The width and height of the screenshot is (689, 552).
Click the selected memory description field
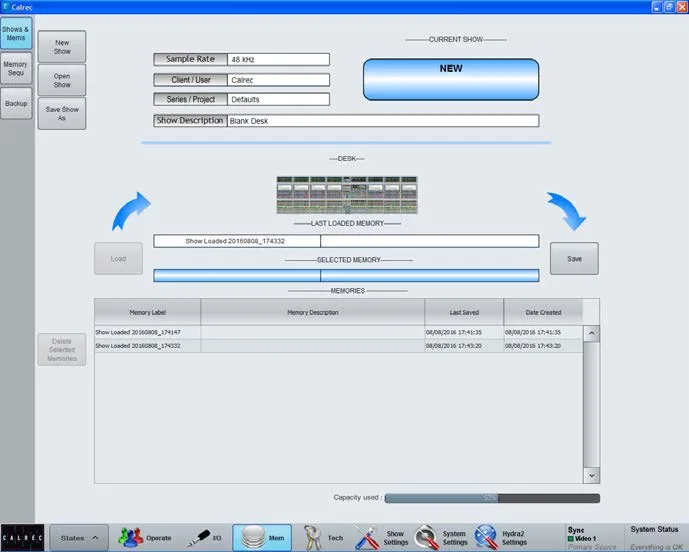(430, 276)
